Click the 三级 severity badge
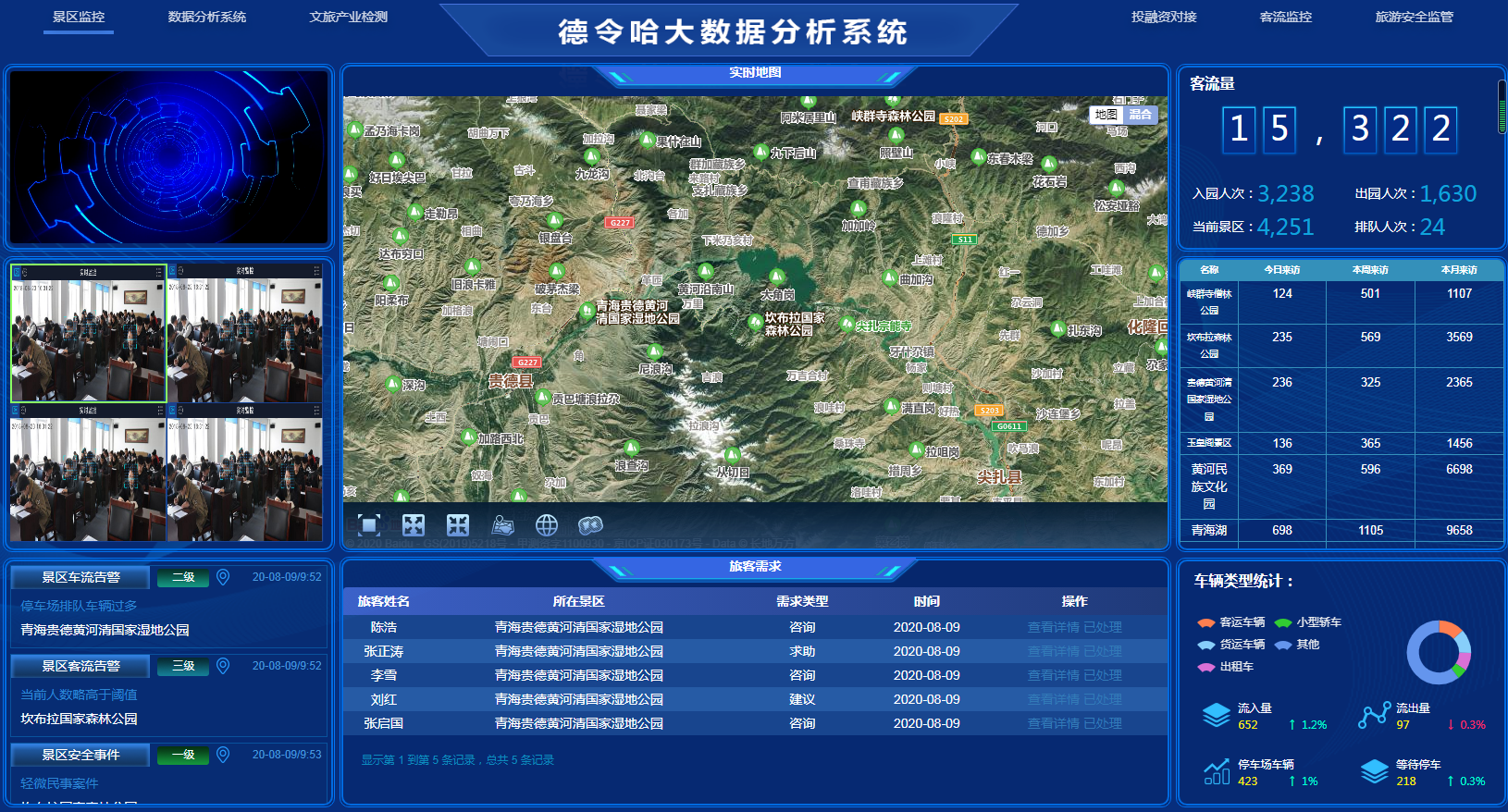This screenshot has width=1508, height=812. pyautogui.click(x=183, y=666)
